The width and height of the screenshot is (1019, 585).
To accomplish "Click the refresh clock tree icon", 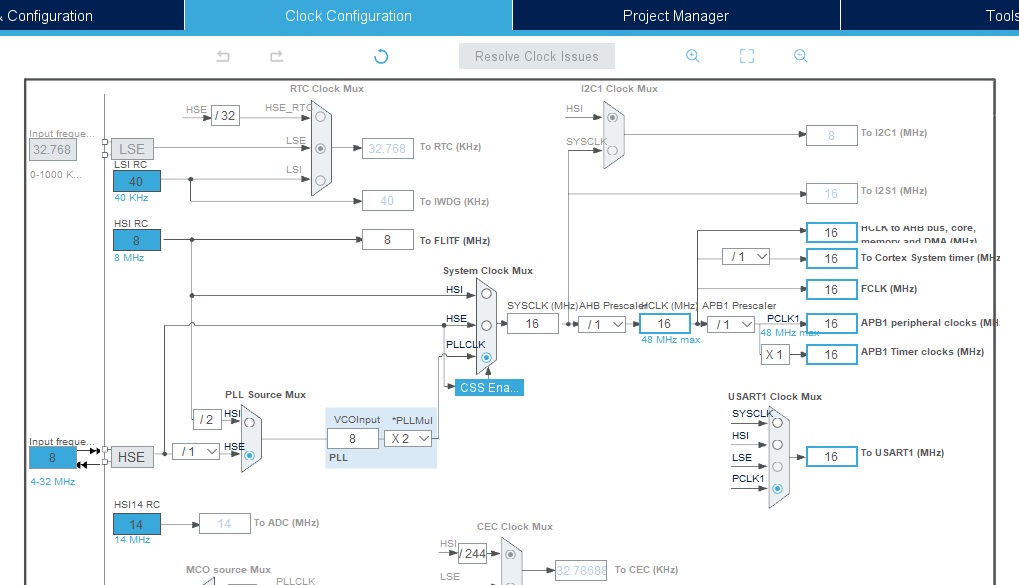I will pyautogui.click(x=381, y=57).
